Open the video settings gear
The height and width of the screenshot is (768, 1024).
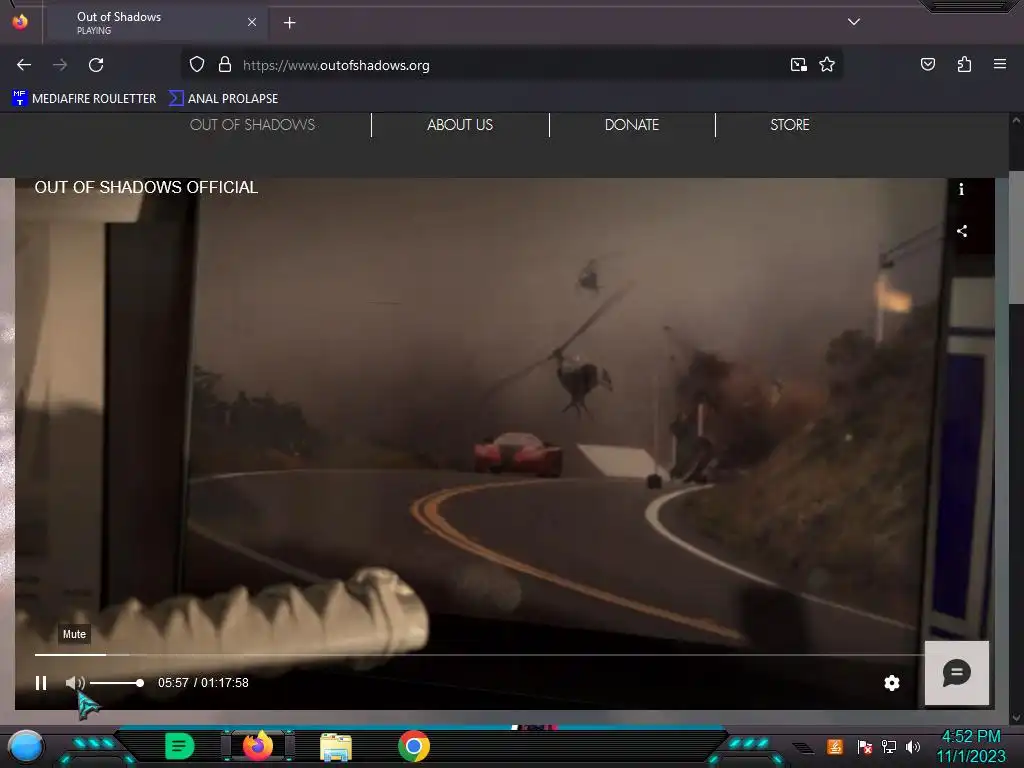pos(891,683)
